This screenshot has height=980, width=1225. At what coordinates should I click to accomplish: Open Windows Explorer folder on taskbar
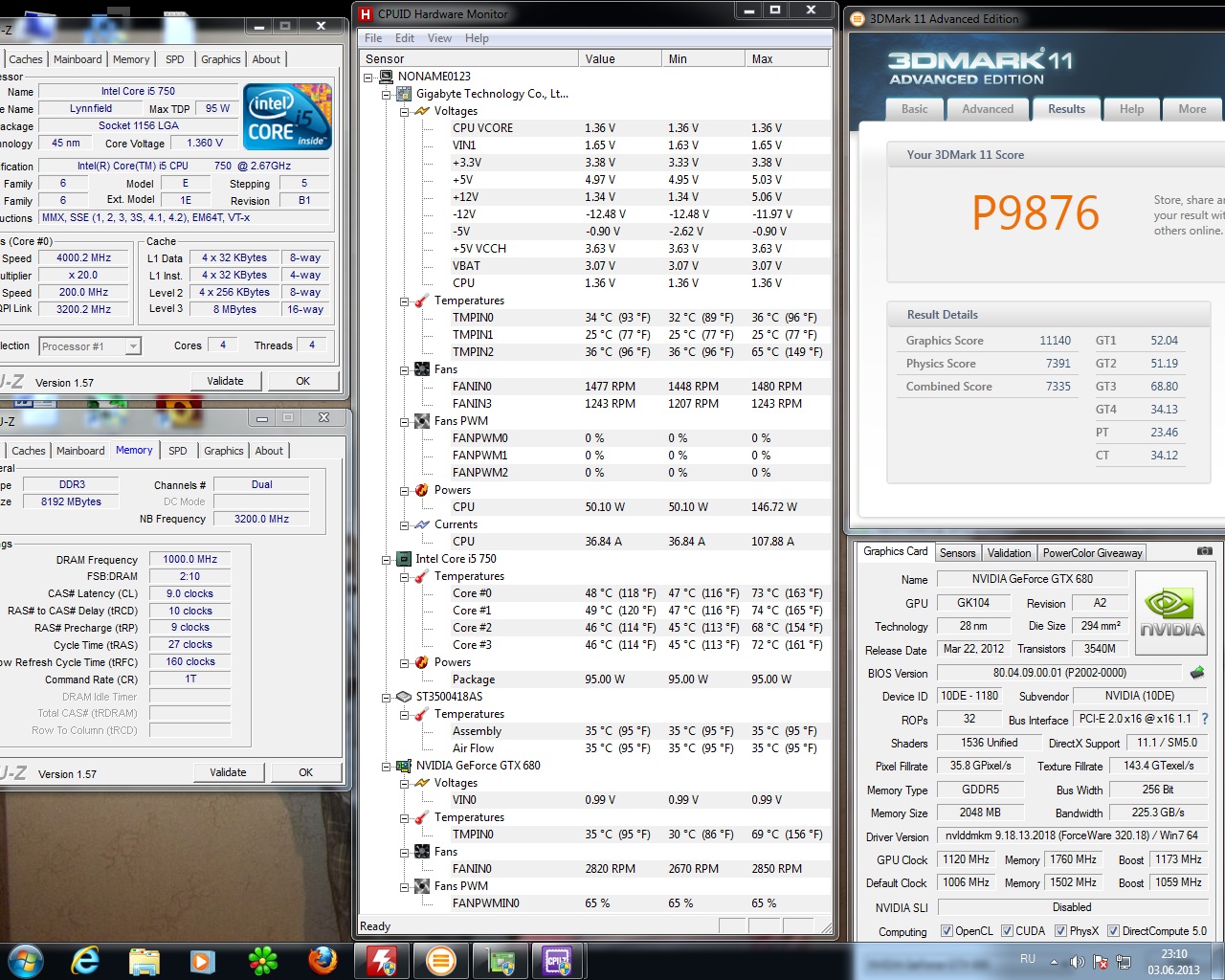pyautogui.click(x=144, y=960)
